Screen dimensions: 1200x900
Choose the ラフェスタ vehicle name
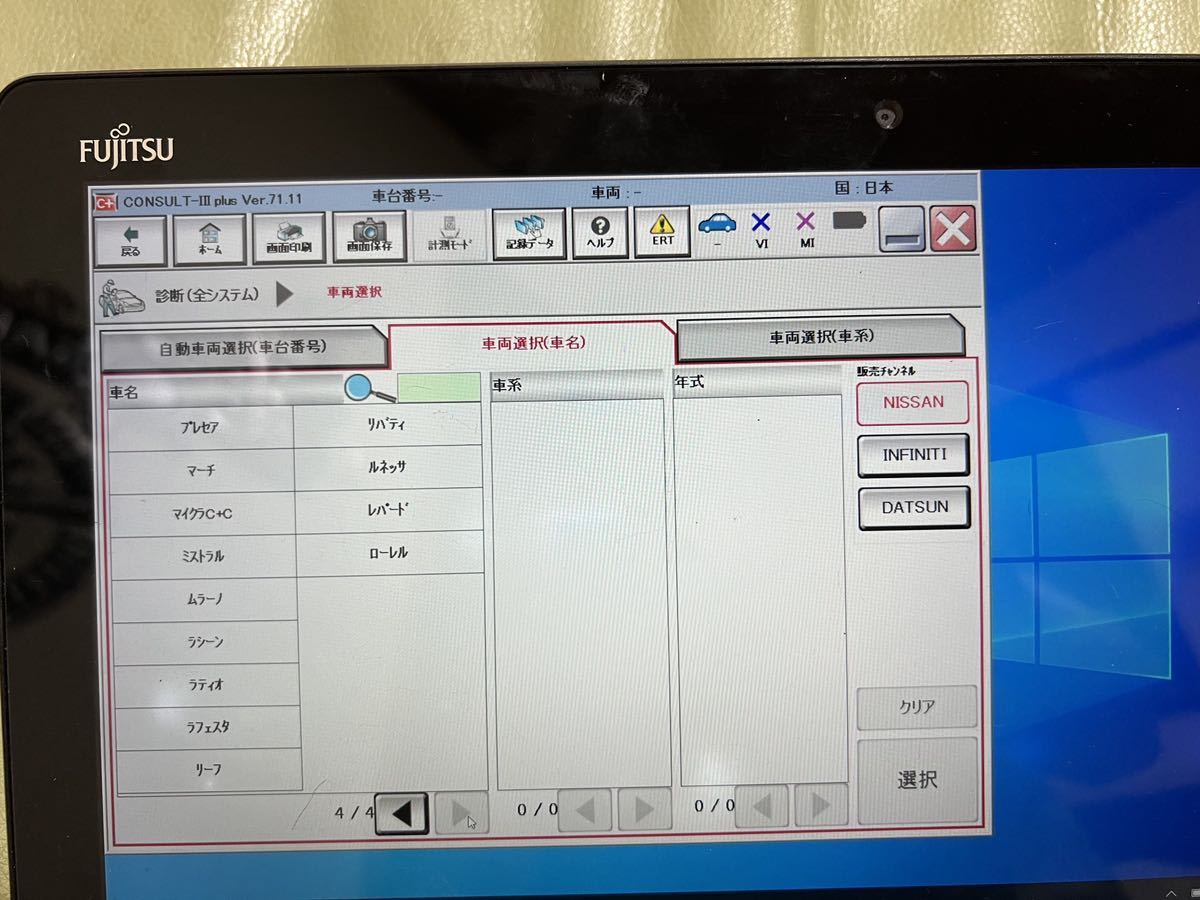[207, 727]
